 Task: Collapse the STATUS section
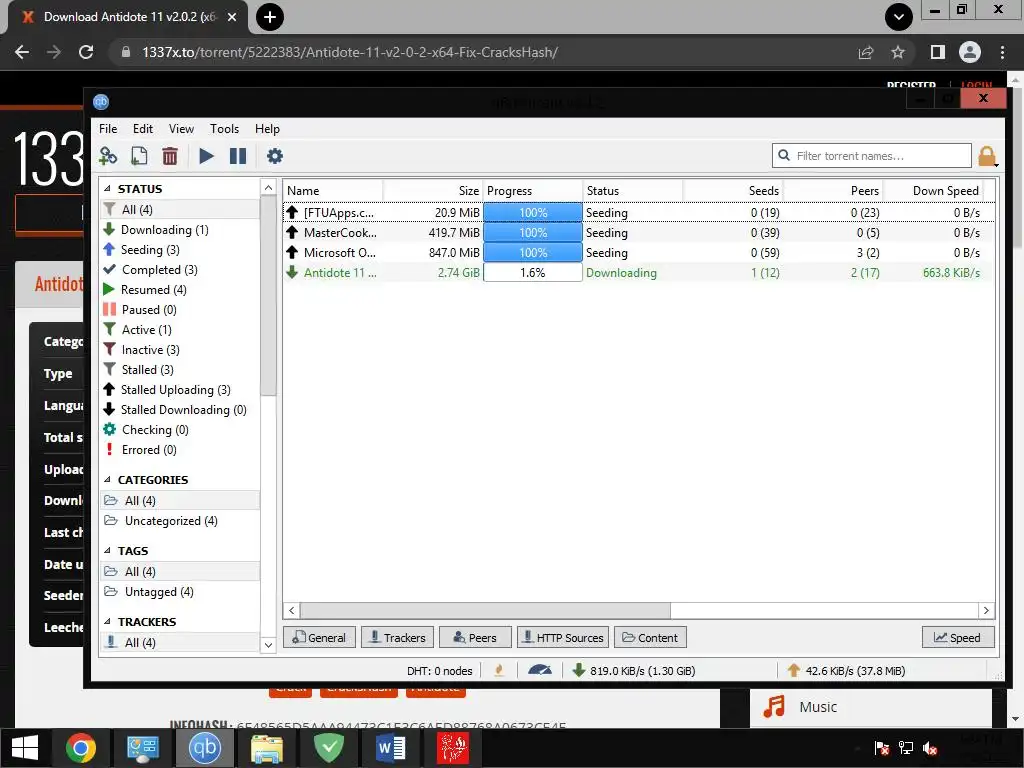pyautogui.click(x=108, y=189)
